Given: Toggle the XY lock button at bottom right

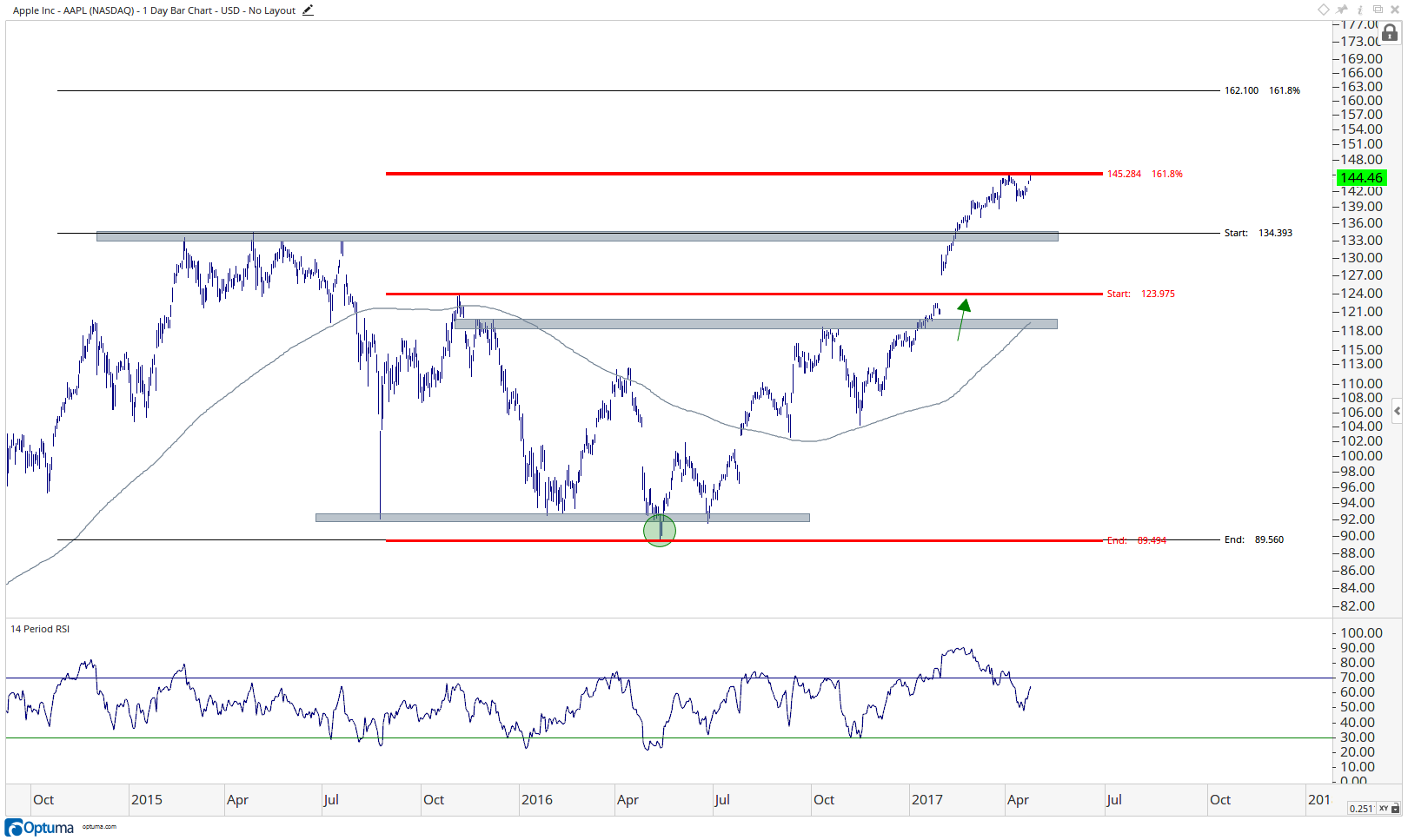Looking at the screenshot, I should pyautogui.click(x=1389, y=808).
